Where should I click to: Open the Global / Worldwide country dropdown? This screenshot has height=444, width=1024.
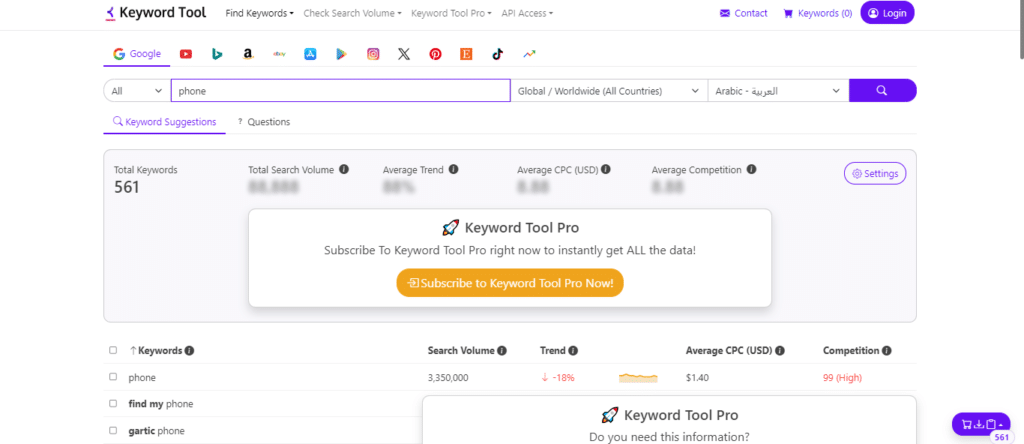click(609, 91)
